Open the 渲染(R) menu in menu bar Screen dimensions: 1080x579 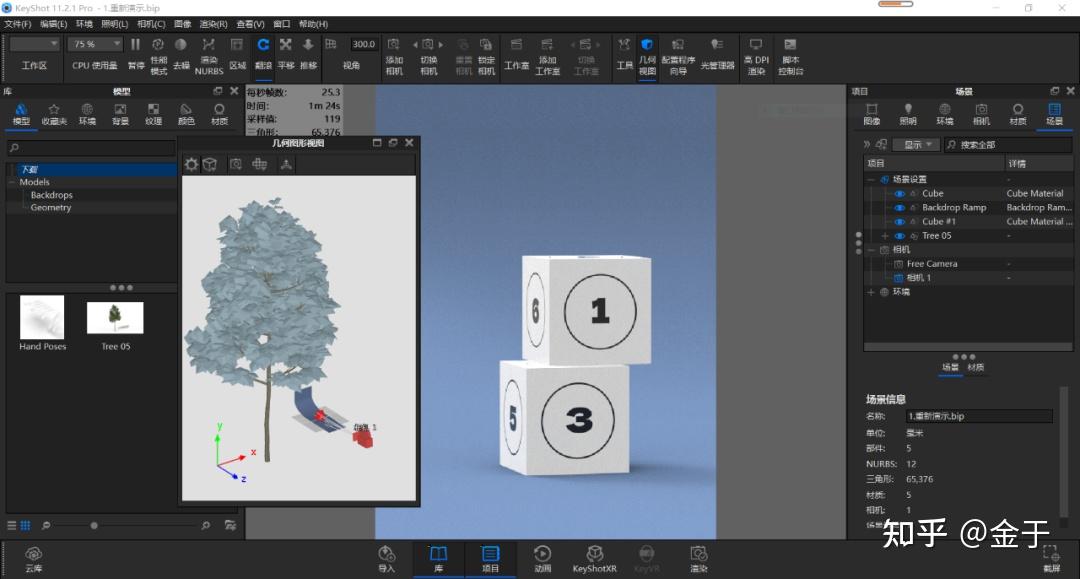[x=213, y=24]
